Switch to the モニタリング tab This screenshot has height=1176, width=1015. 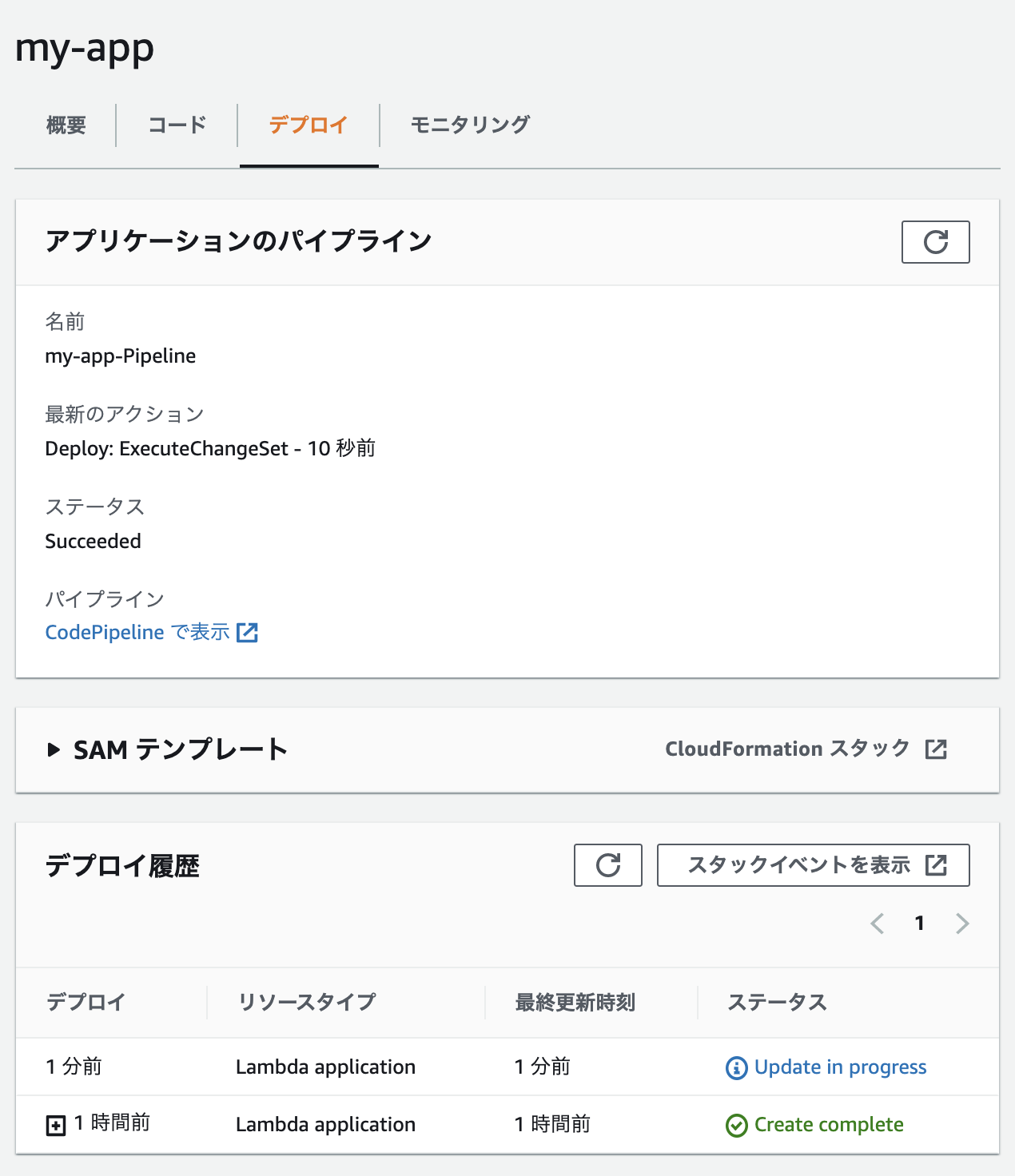tap(469, 125)
